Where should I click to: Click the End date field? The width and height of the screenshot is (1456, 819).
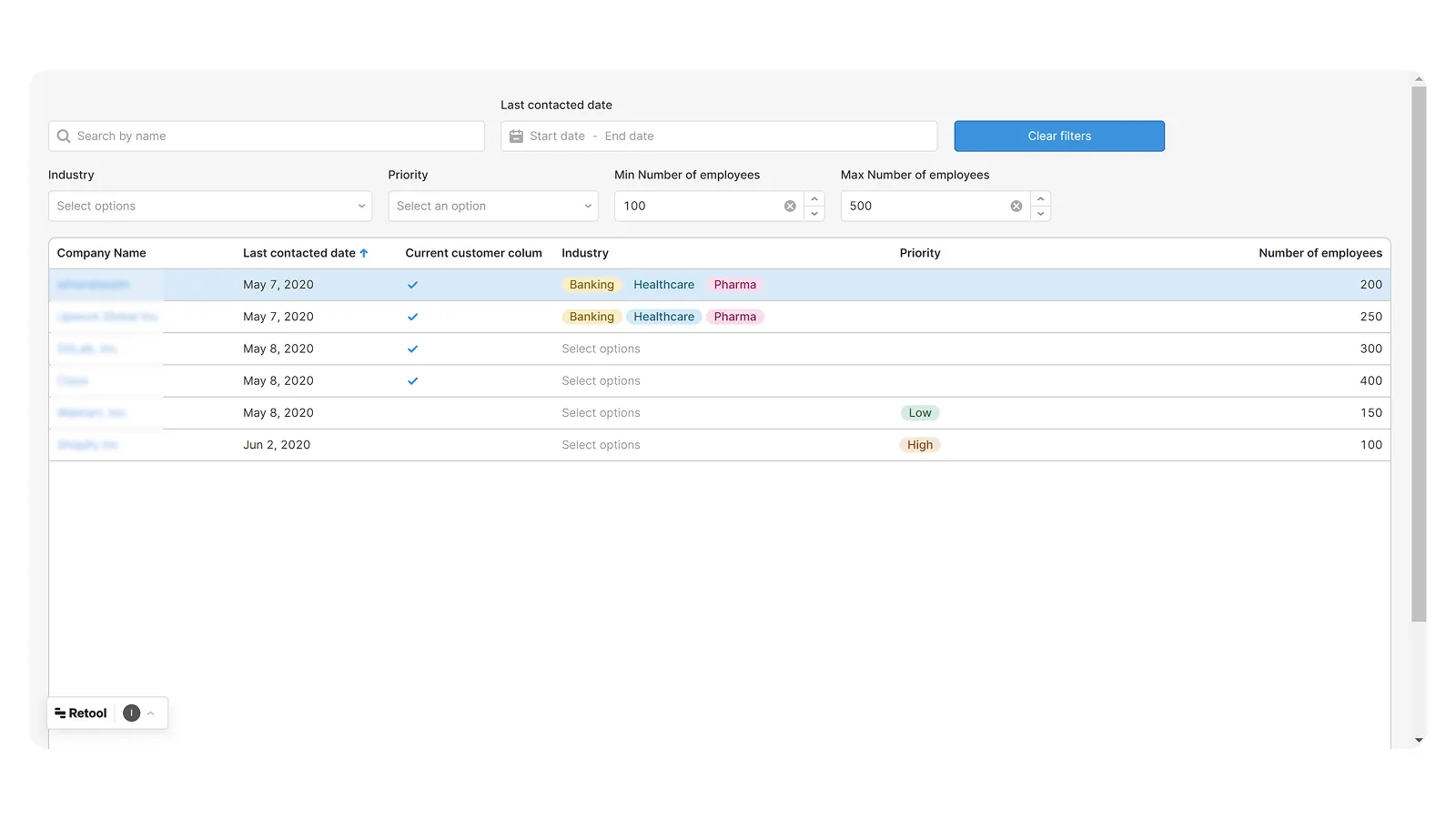pyautogui.click(x=630, y=136)
